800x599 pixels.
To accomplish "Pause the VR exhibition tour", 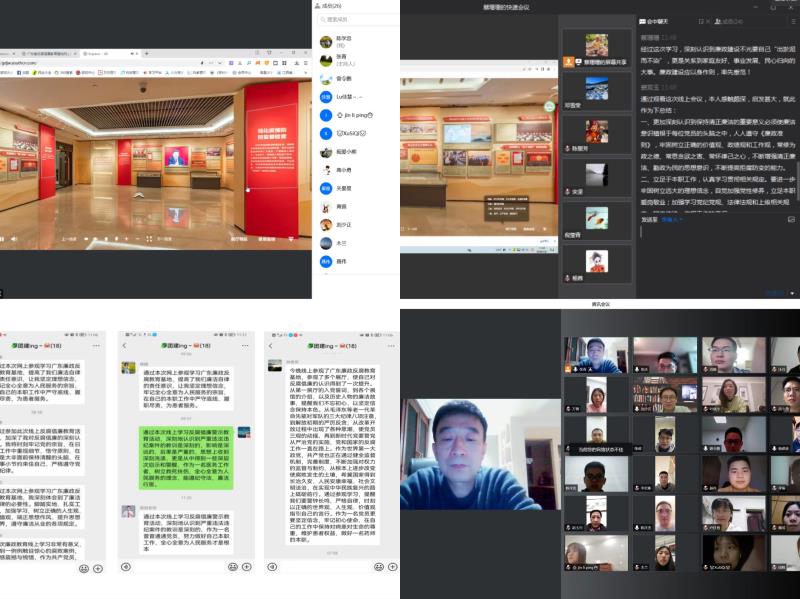I will pyautogui.click(x=2, y=238).
